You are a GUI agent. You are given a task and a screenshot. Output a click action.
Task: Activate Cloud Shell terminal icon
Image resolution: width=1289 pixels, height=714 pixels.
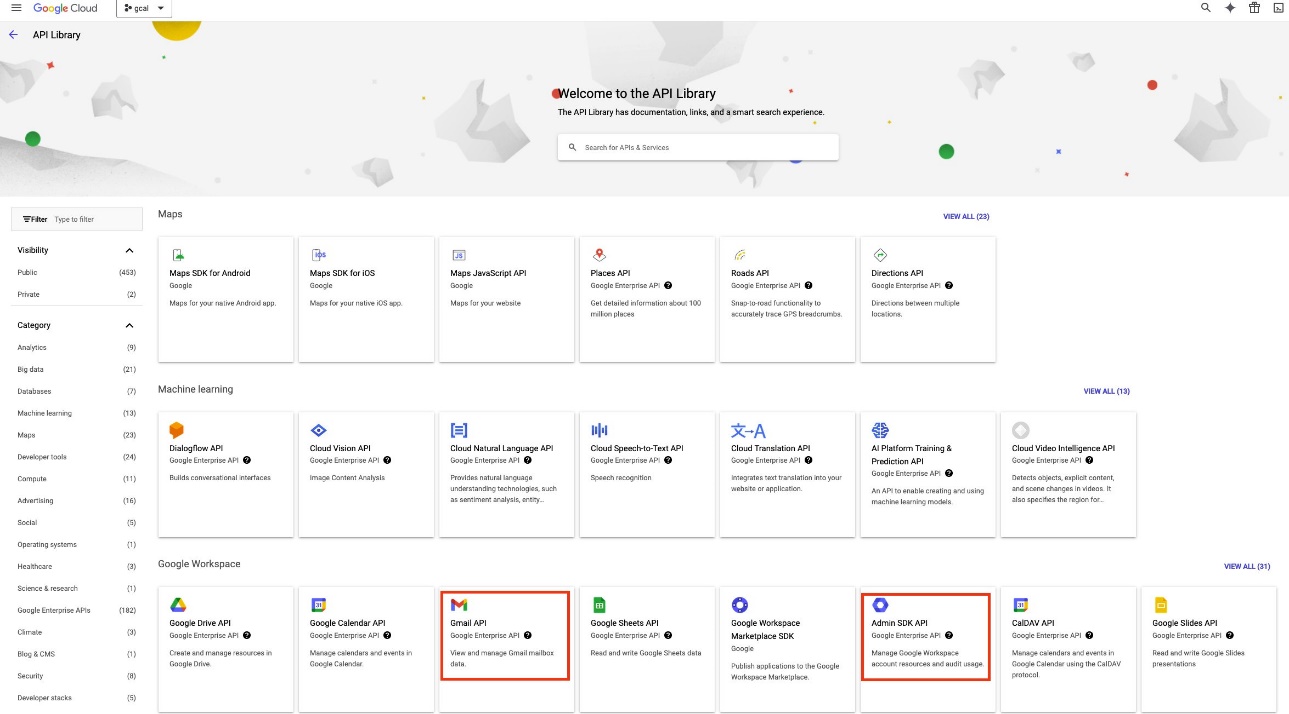pyautogui.click(x=1278, y=8)
